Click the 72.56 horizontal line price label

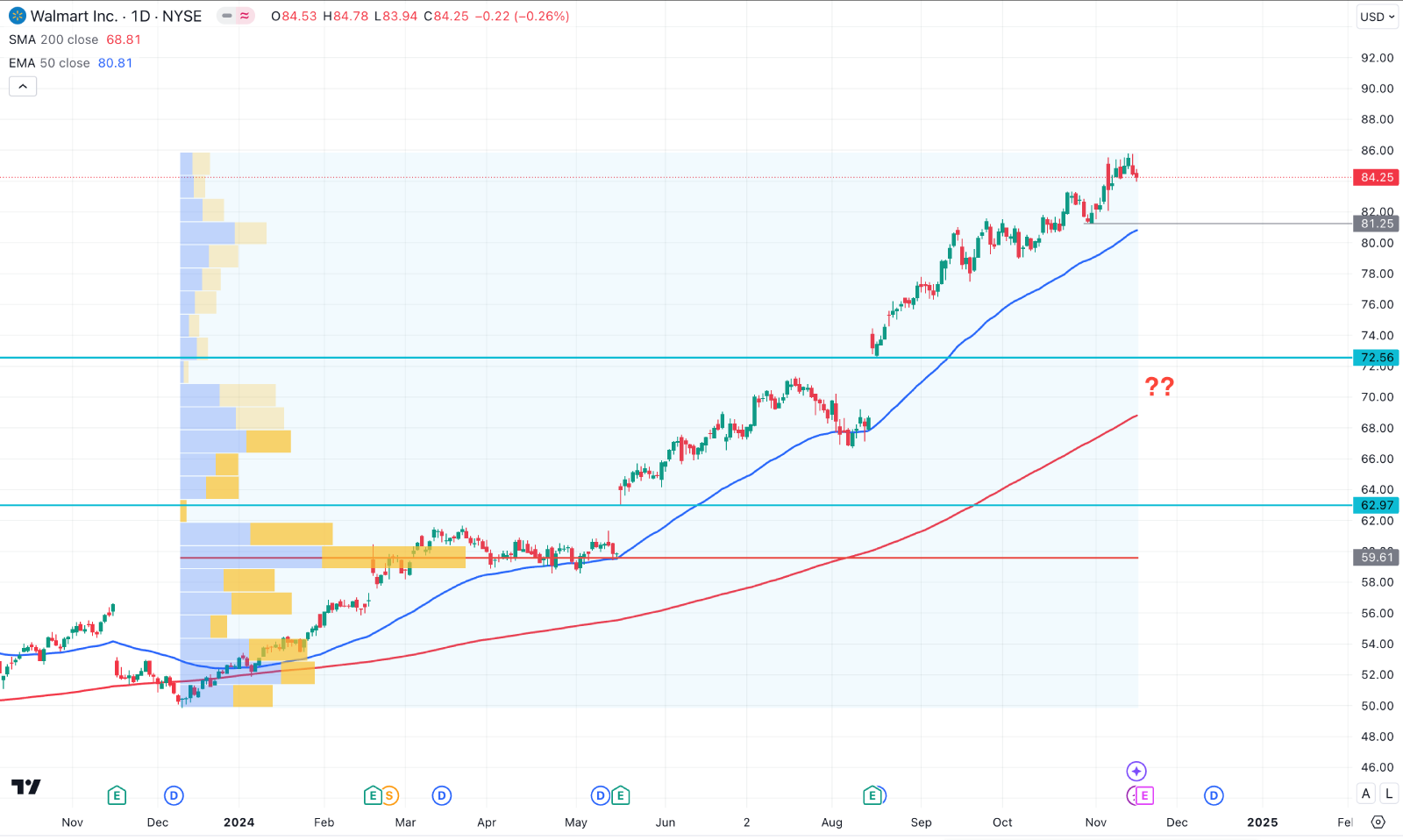1377,358
